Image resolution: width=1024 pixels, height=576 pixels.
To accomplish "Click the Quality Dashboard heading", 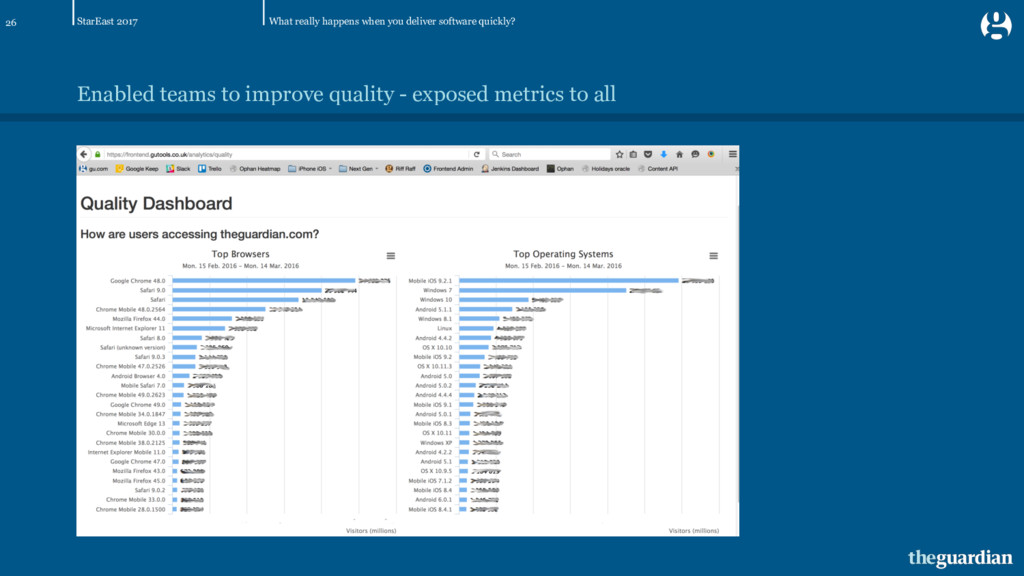I will point(156,204).
